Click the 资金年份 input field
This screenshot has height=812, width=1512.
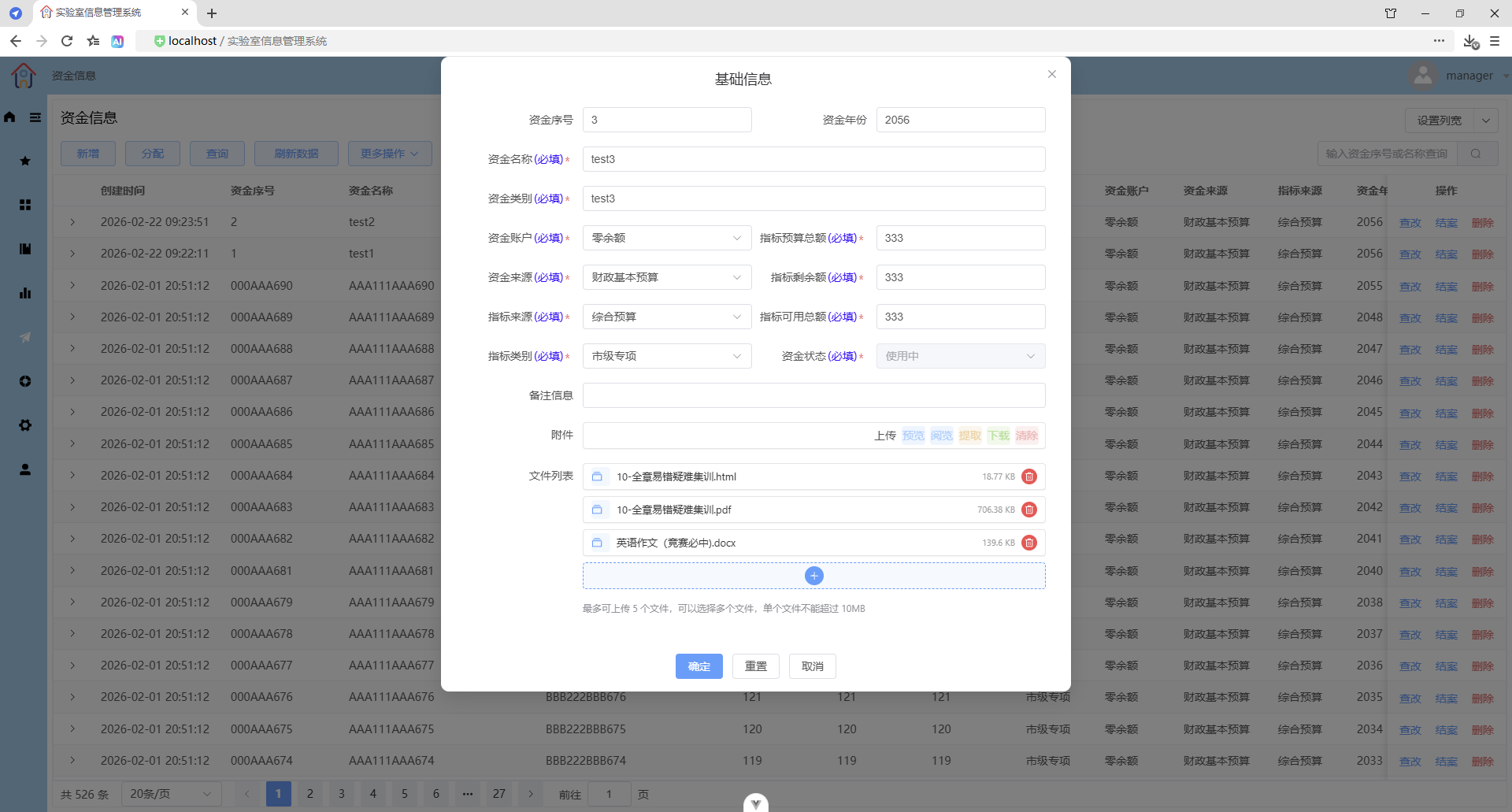(961, 120)
